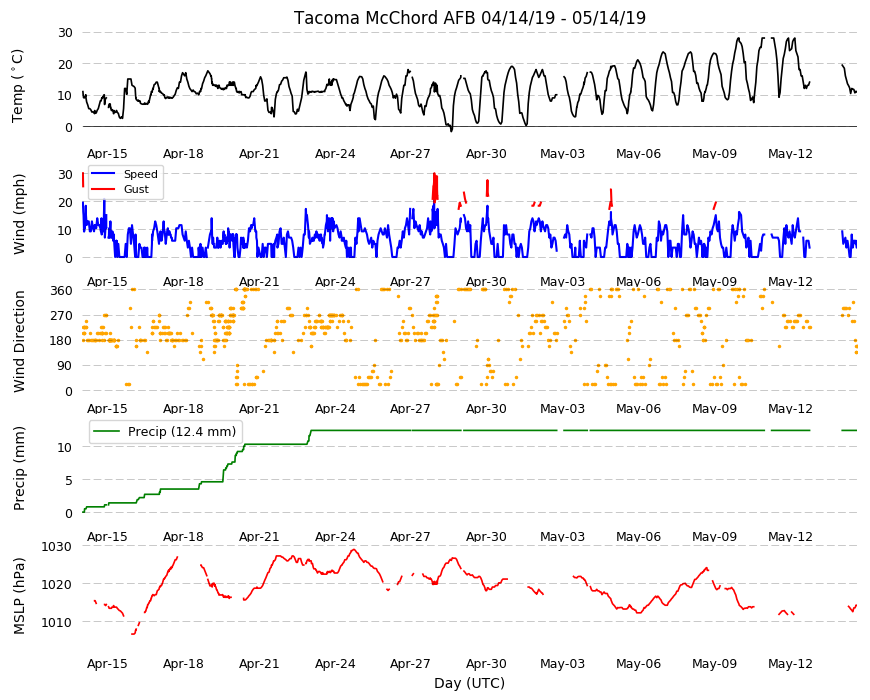Click the Apr-24 tick under the wind speed plot
The image size is (870, 700).
coord(335,281)
